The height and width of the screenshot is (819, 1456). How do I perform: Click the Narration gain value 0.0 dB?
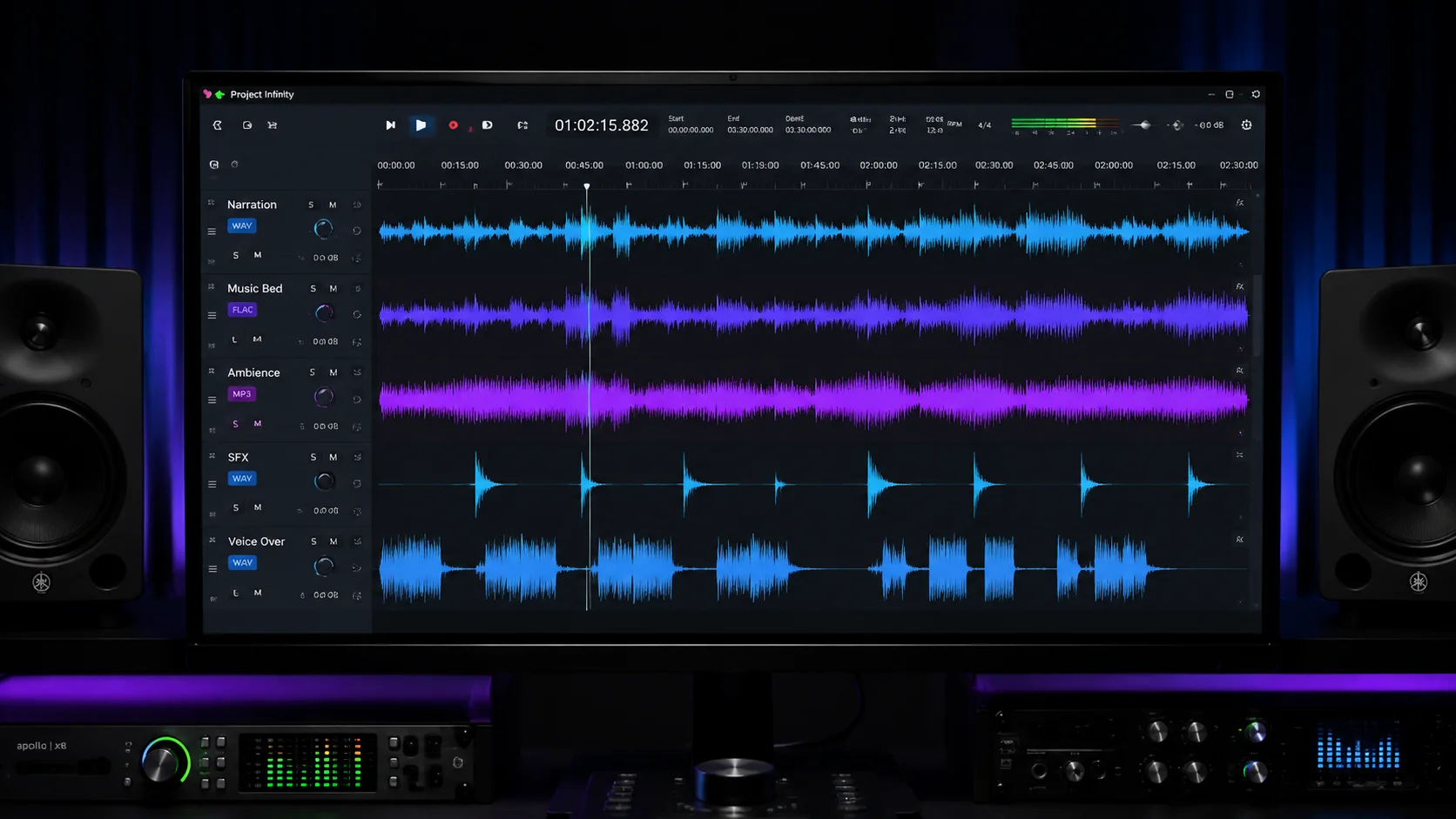(326, 258)
